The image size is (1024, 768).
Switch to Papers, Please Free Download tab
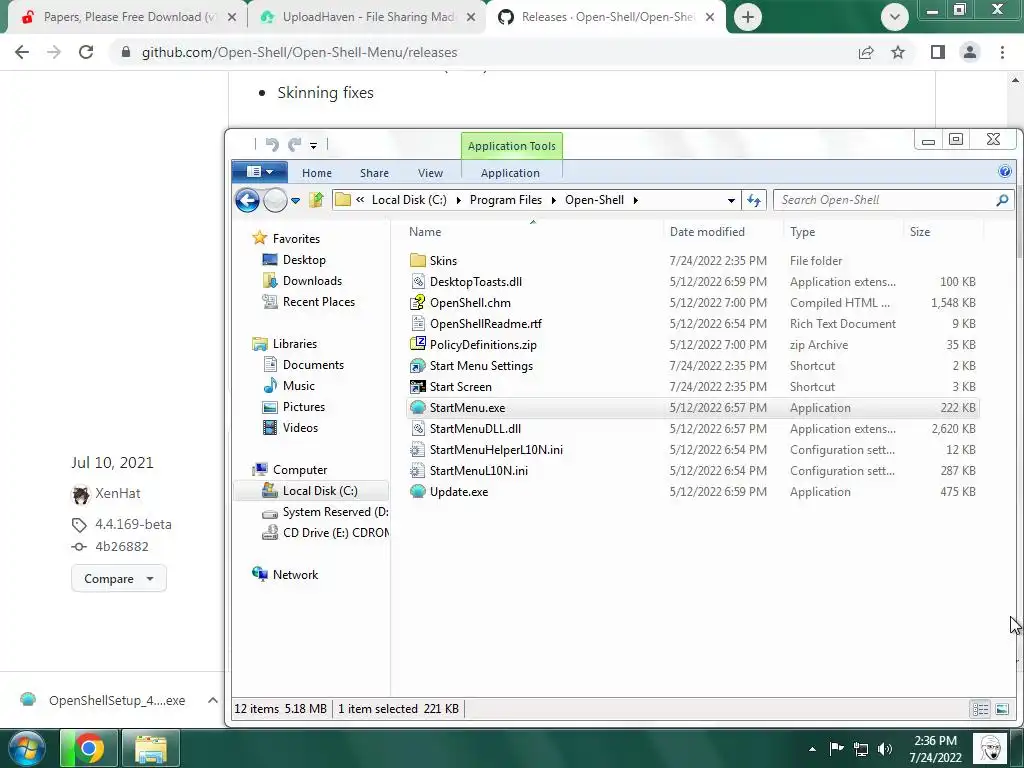pos(127,17)
